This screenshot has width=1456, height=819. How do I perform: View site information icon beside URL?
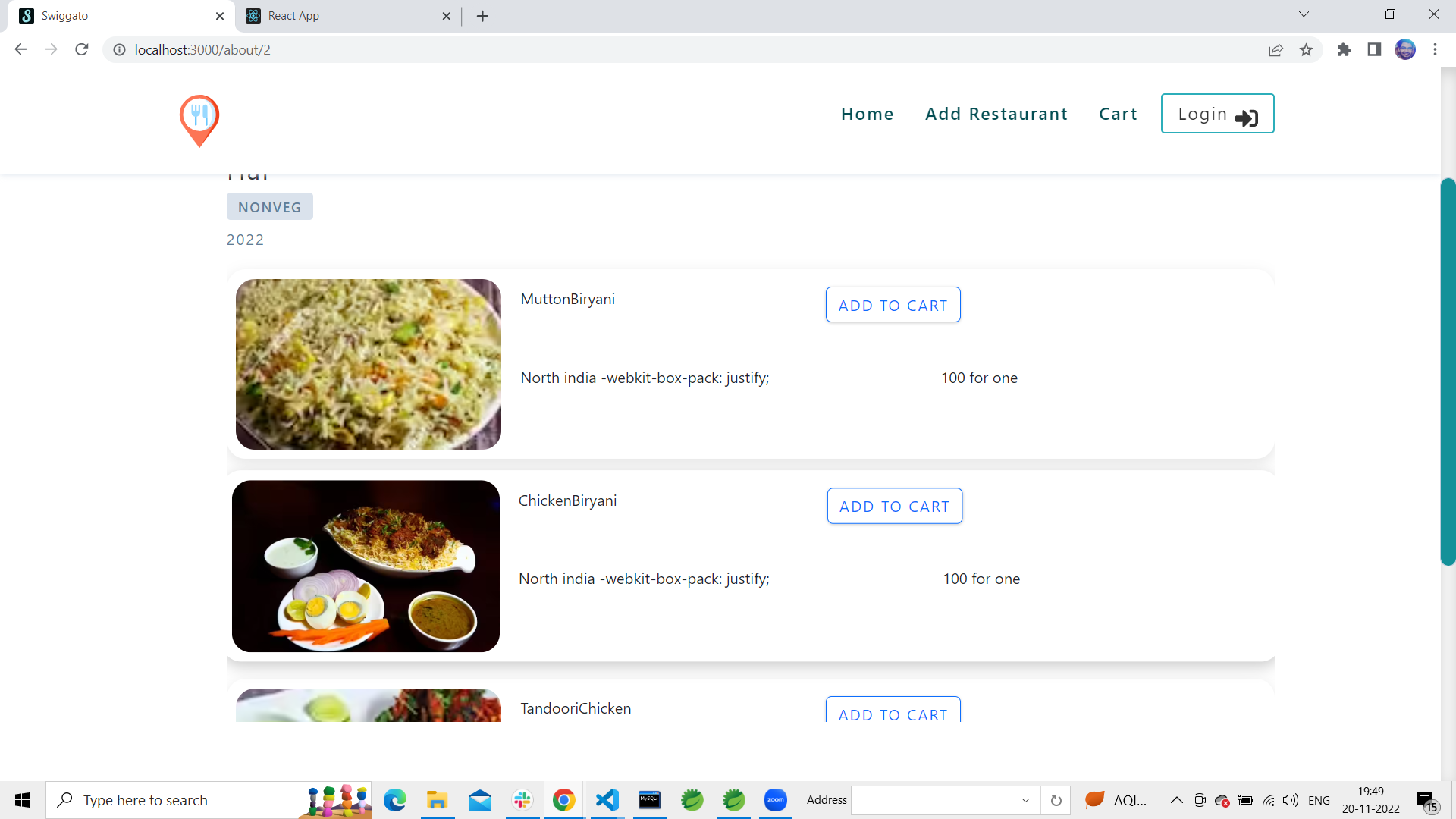[119, 50]
